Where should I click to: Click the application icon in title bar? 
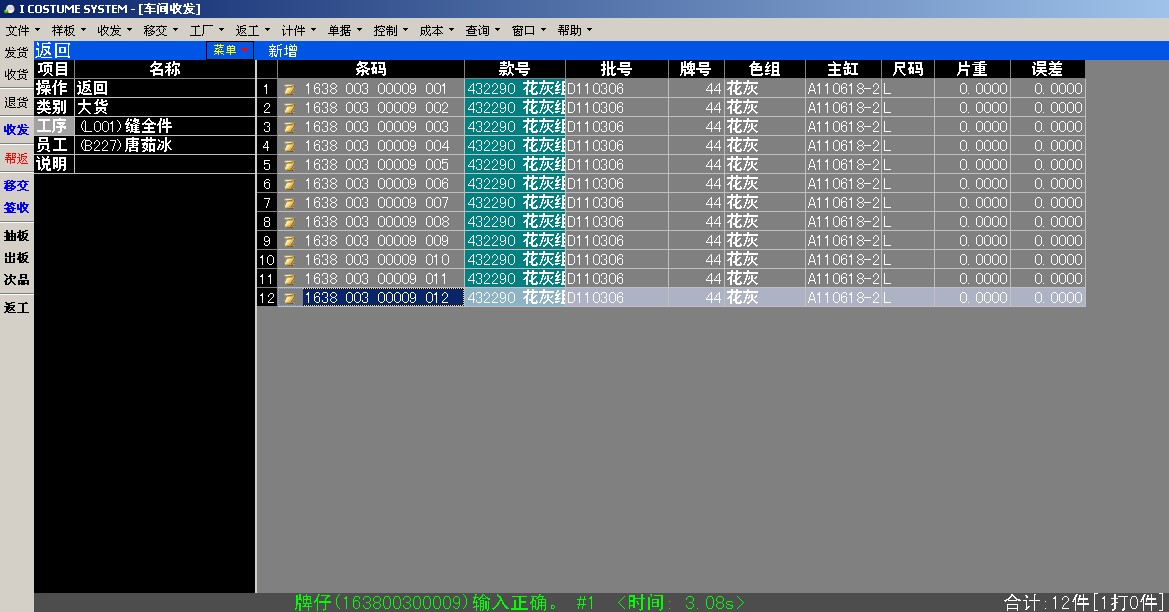8,9
